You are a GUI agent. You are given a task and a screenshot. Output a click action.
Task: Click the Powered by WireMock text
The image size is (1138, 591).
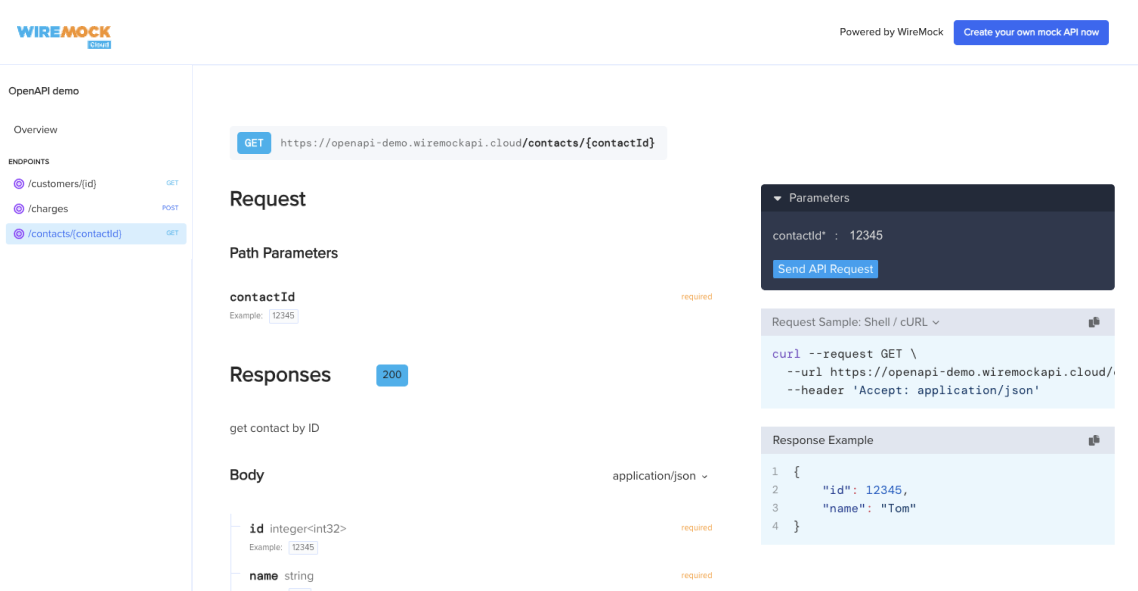(x=891, y=32)
